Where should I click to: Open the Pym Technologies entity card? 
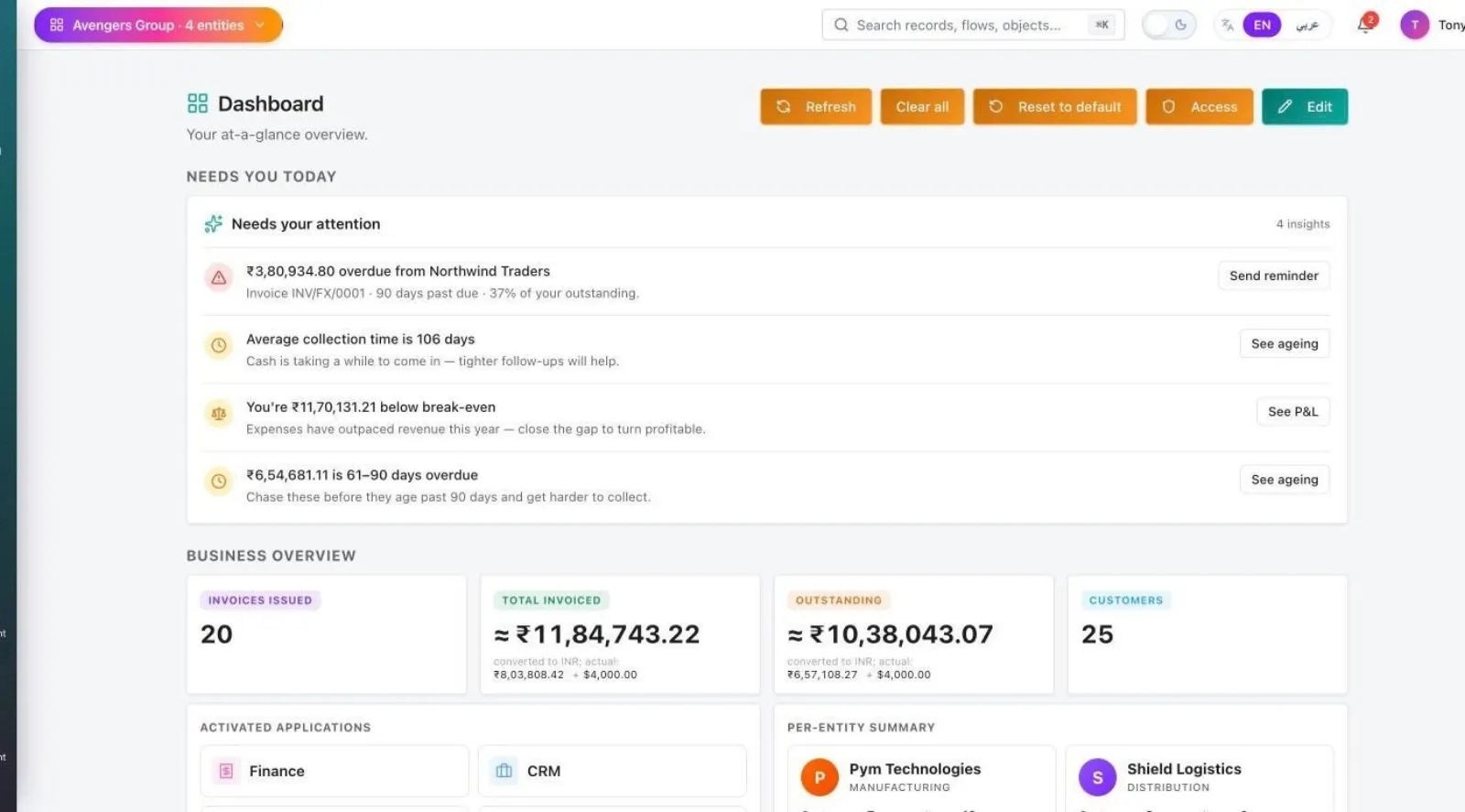[x=921, y=778]
